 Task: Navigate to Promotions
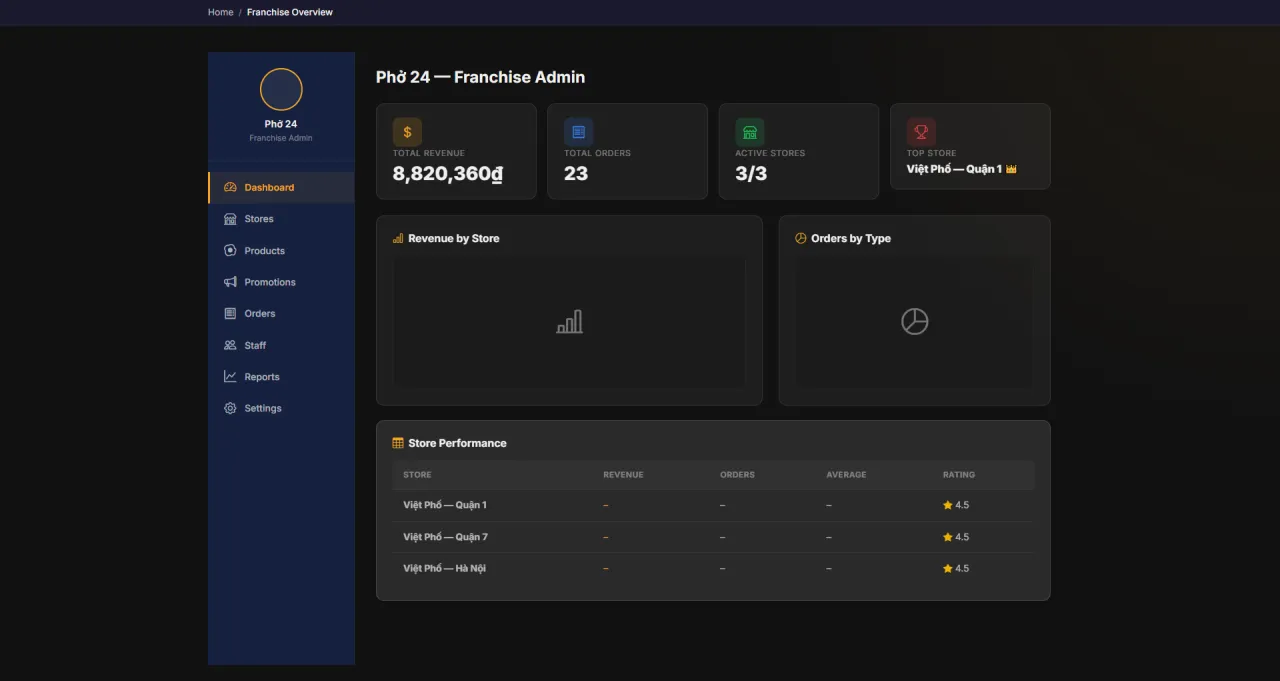point(281,282)
